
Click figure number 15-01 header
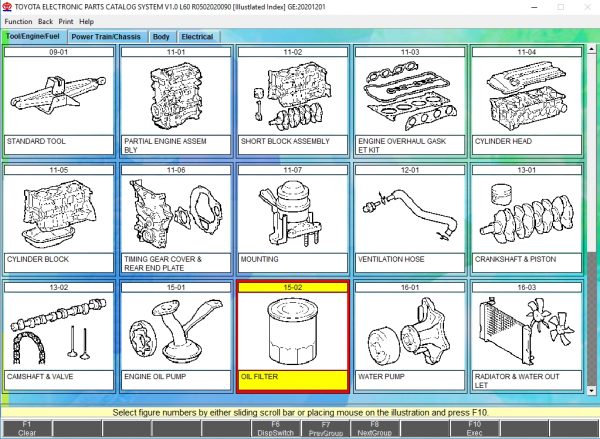coord(176,287)
